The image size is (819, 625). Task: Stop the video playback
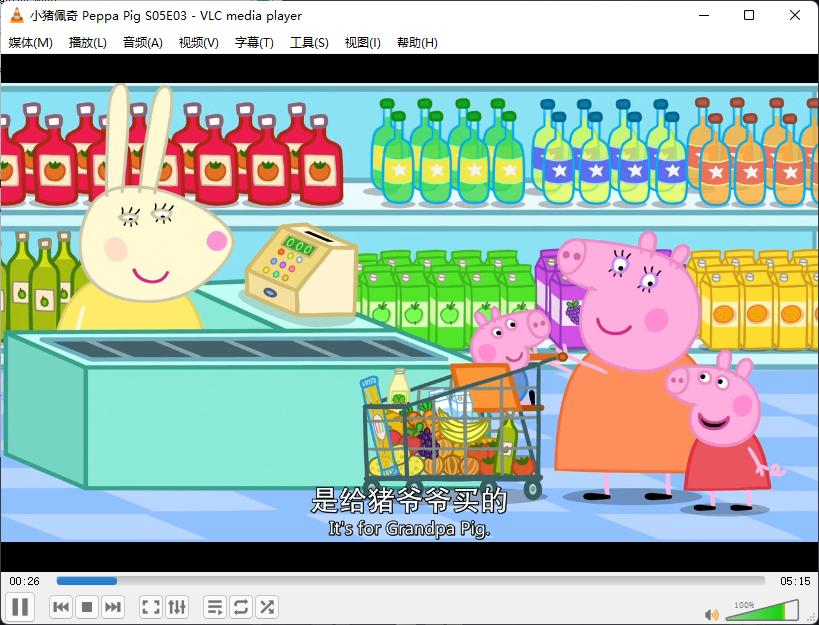tap(87, 607)
